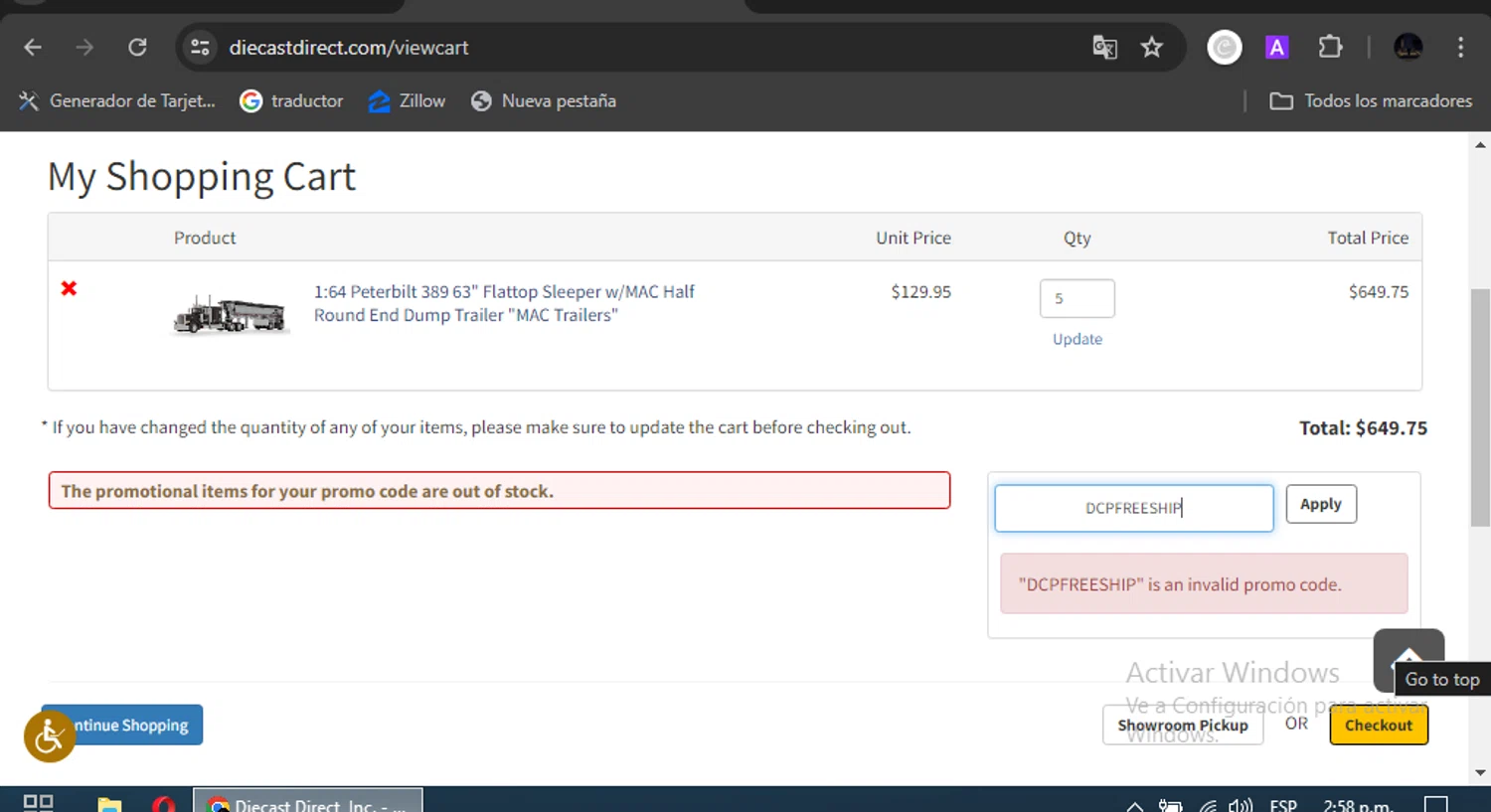Open the notification center icon

1436,804
